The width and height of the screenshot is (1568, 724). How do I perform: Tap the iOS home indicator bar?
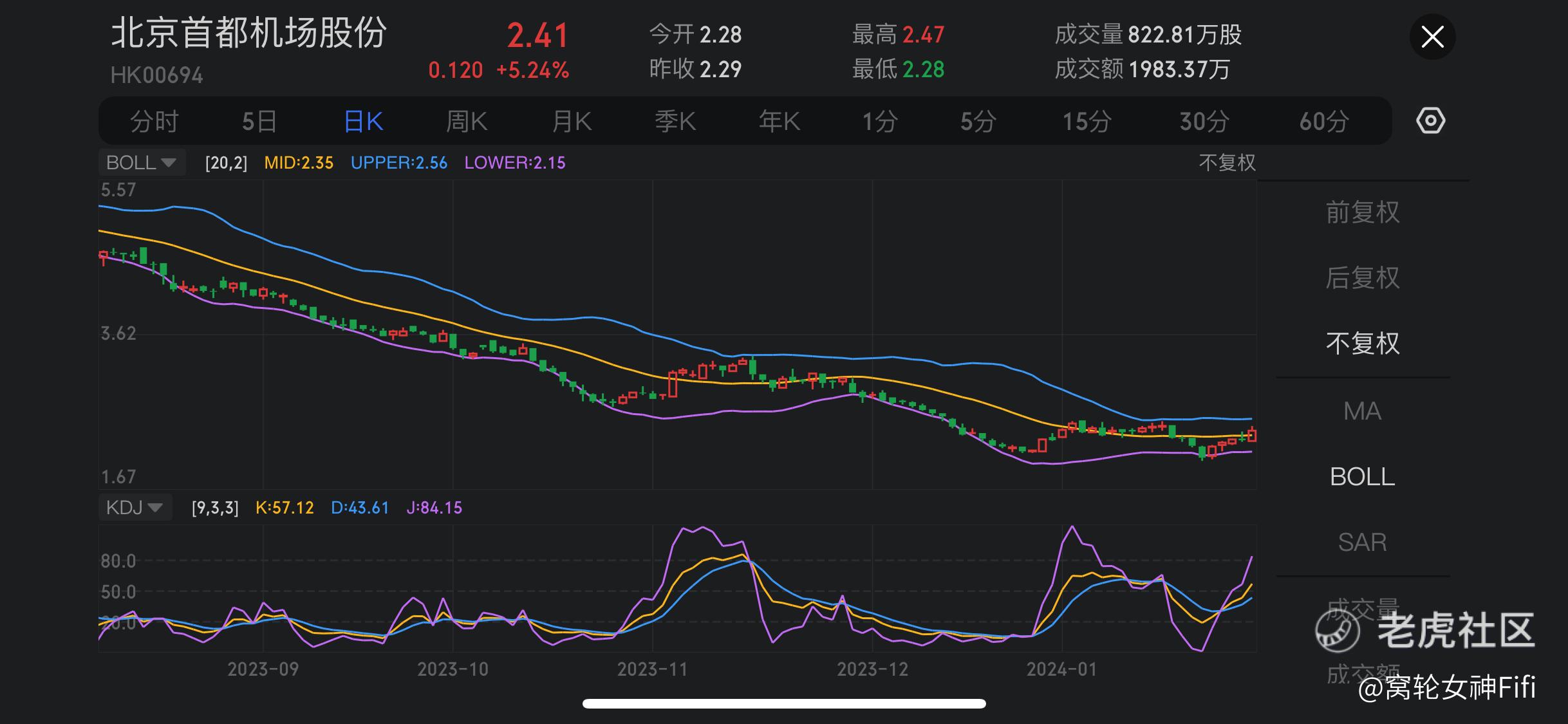click(784, 703)
